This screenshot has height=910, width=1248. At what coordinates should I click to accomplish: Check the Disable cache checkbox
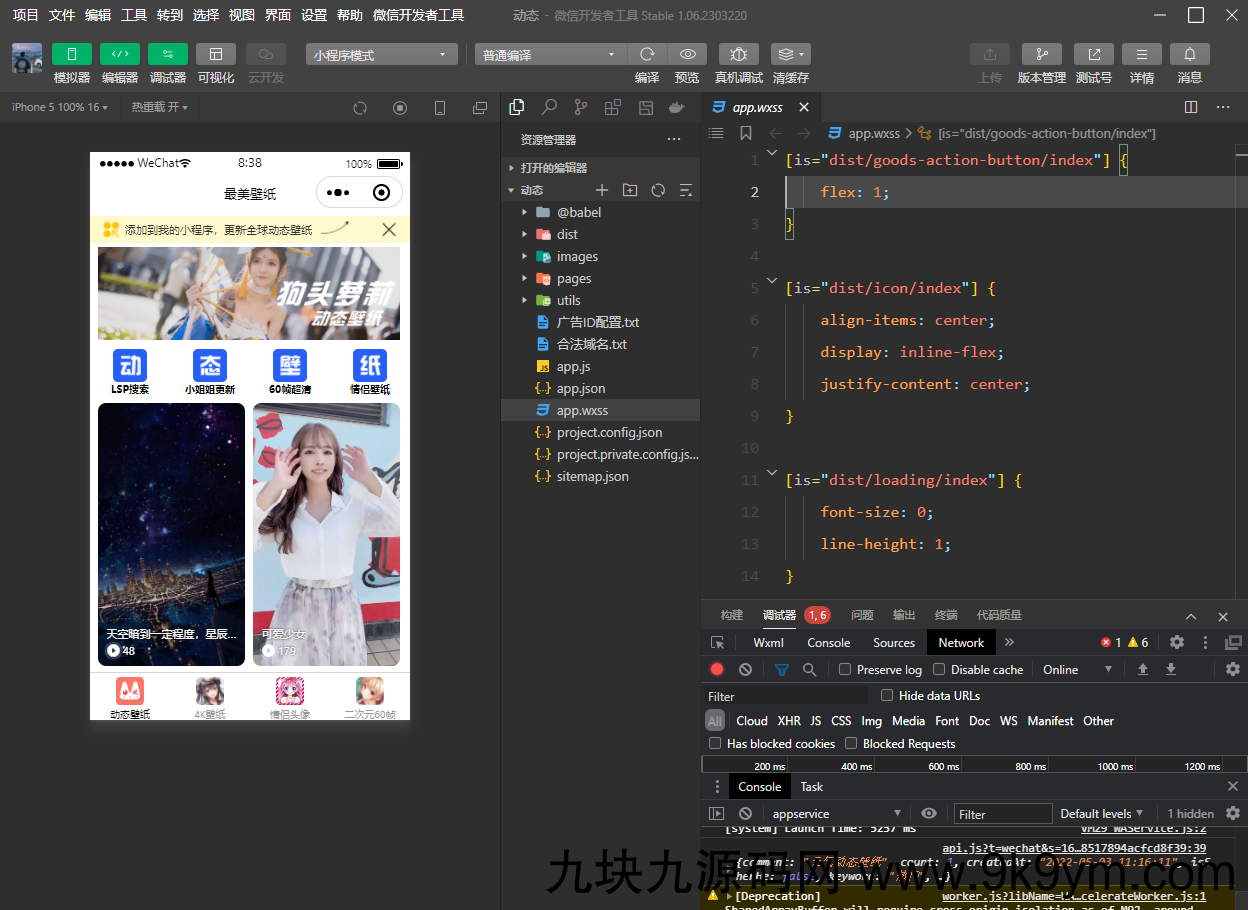(x=939, y=670)
